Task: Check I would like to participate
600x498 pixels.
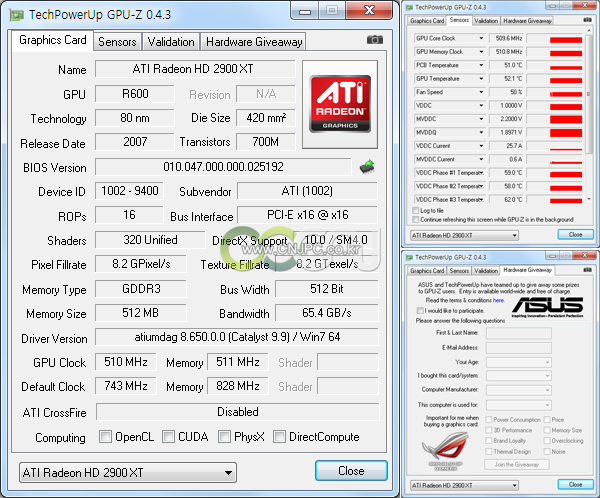Action: click(x=420, y=310)
